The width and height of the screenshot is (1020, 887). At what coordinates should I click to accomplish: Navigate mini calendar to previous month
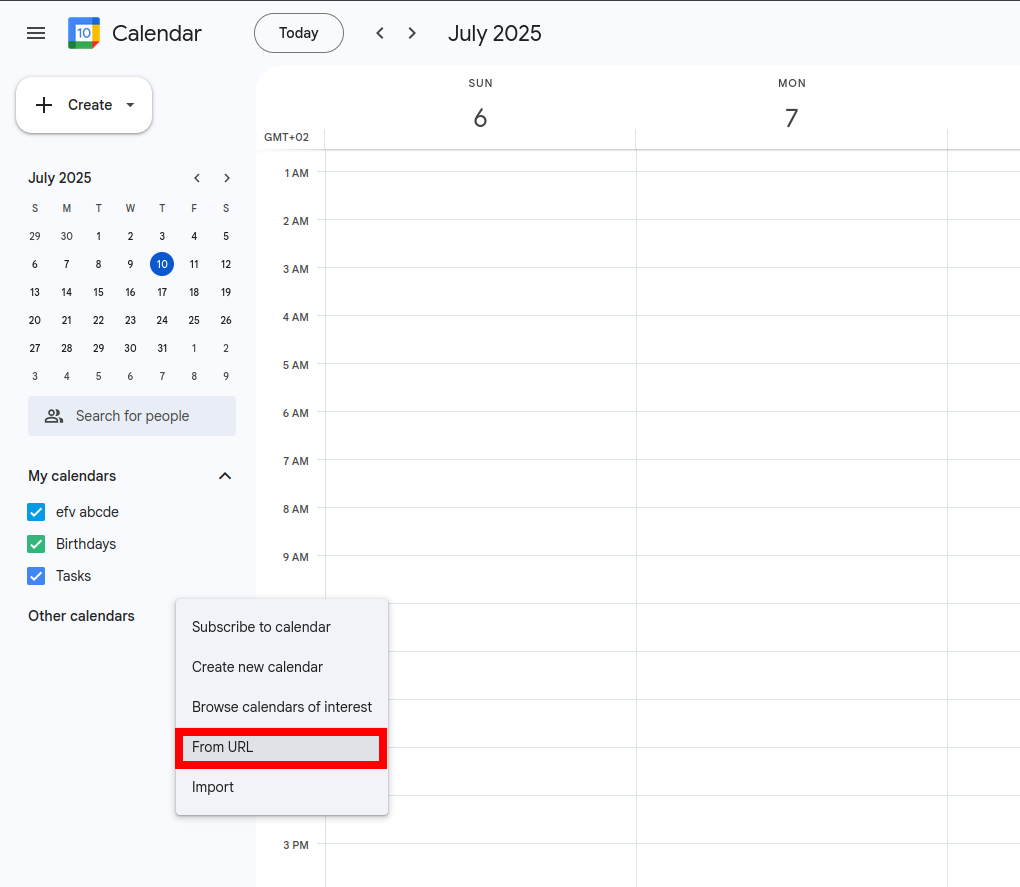196,178
